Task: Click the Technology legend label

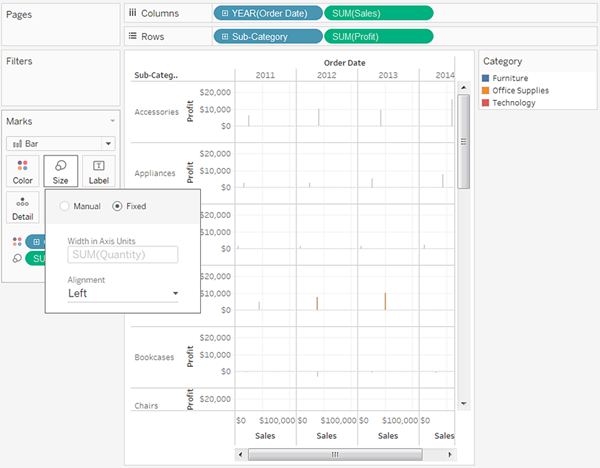Action: click(x=514, y=103)
